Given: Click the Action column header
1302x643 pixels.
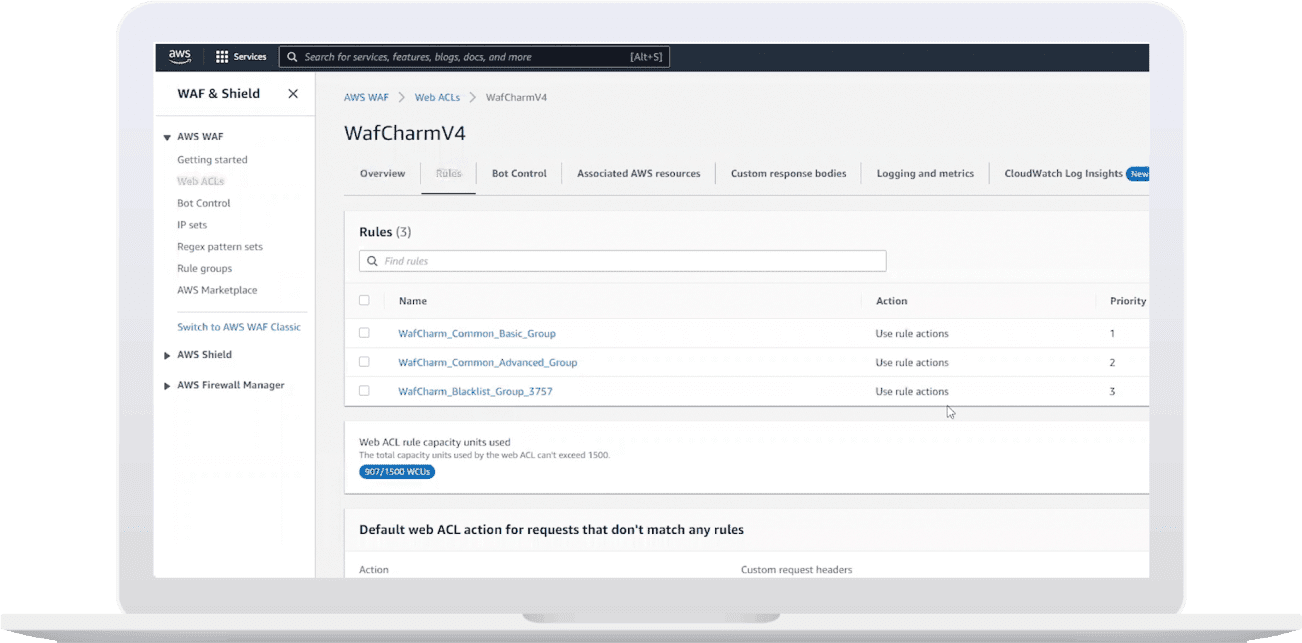Looking at the screenshot, I should (891, 301).
